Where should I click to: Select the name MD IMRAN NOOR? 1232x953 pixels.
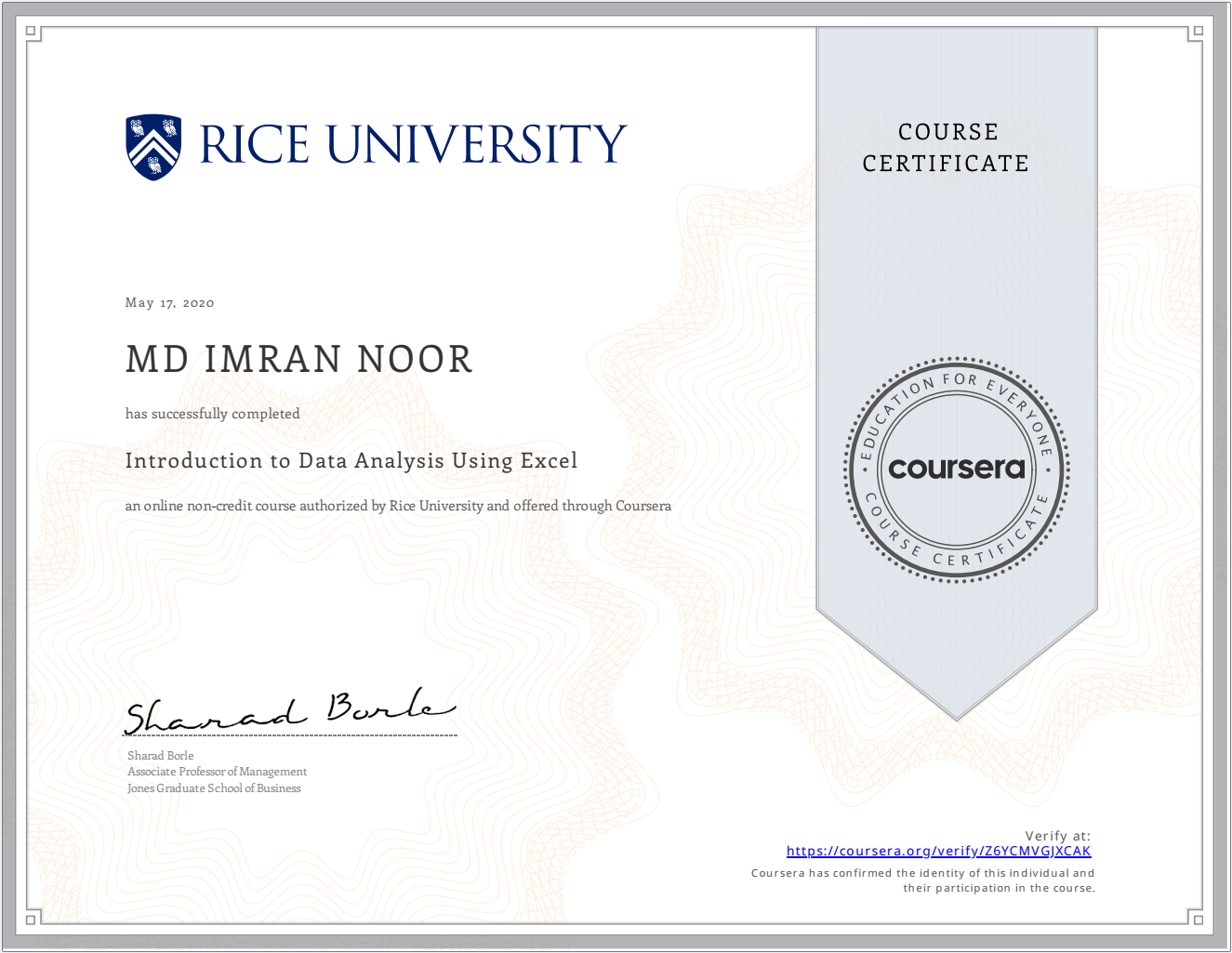point(299,359)
